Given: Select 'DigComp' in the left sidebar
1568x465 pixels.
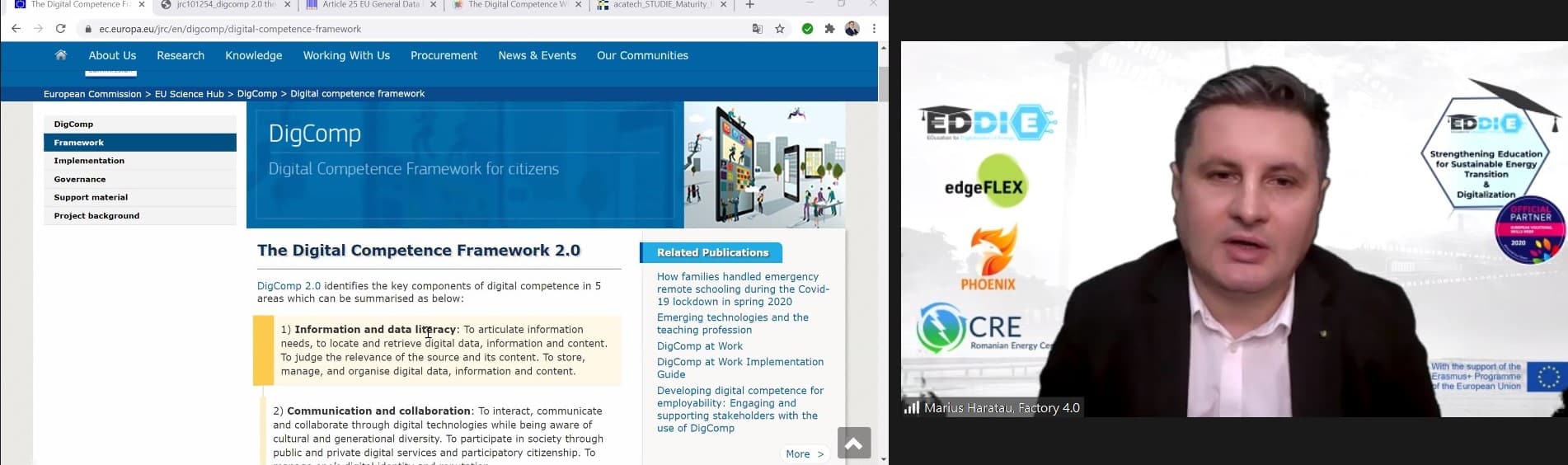Looking at the screenshot, I should pos(140,124).
